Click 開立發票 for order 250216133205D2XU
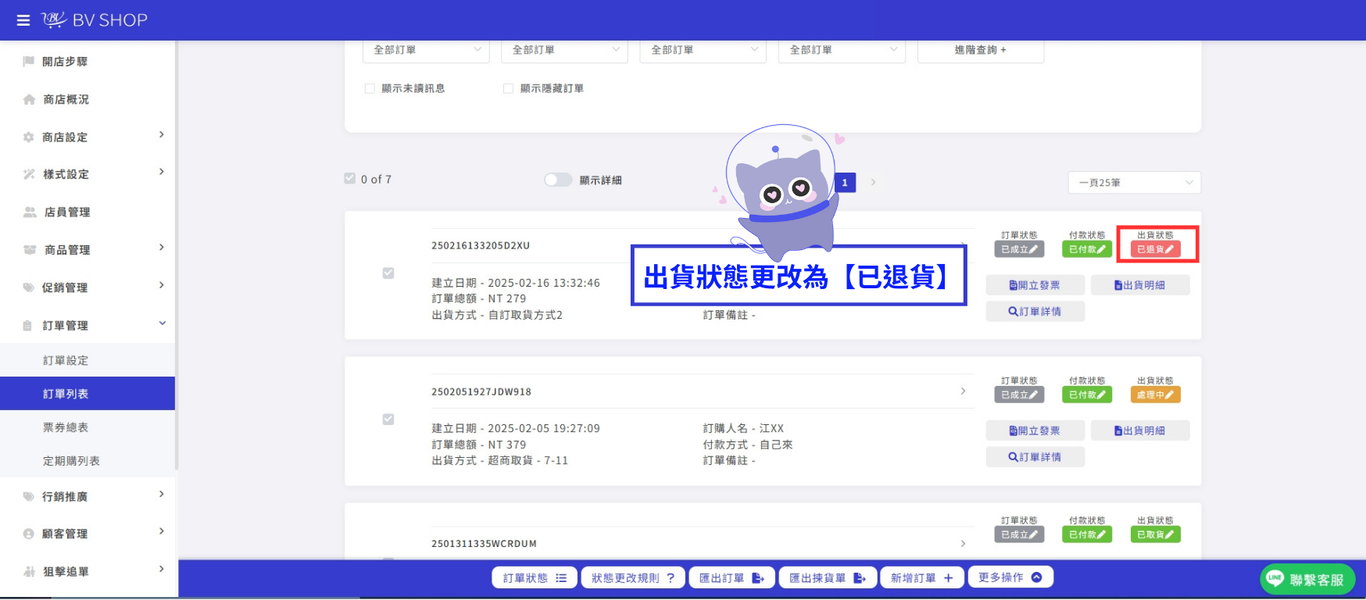The image size is (1366, 600). click(1035, 285)
